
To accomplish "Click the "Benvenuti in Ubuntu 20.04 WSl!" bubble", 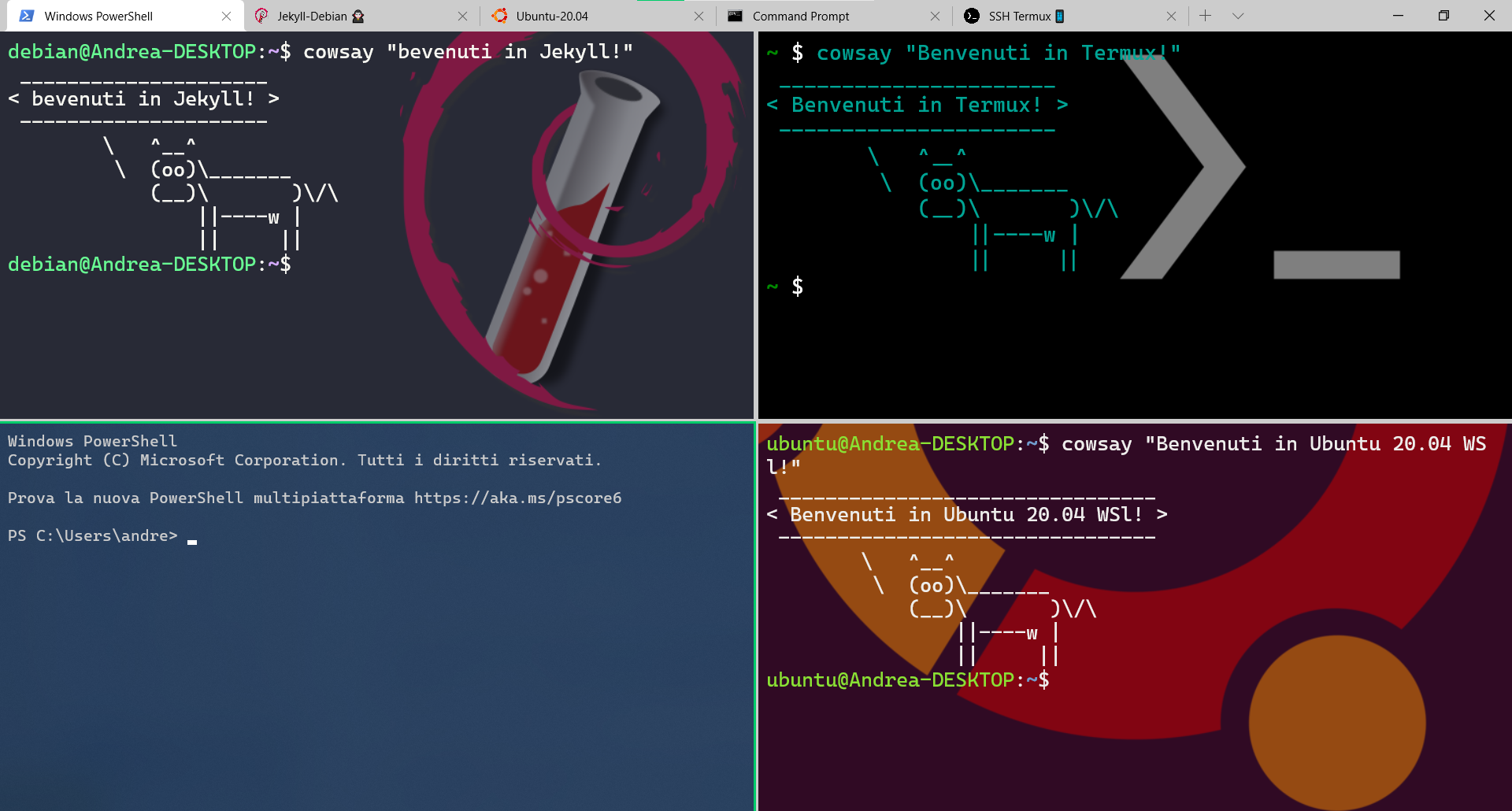I will (x=966, y=515).
